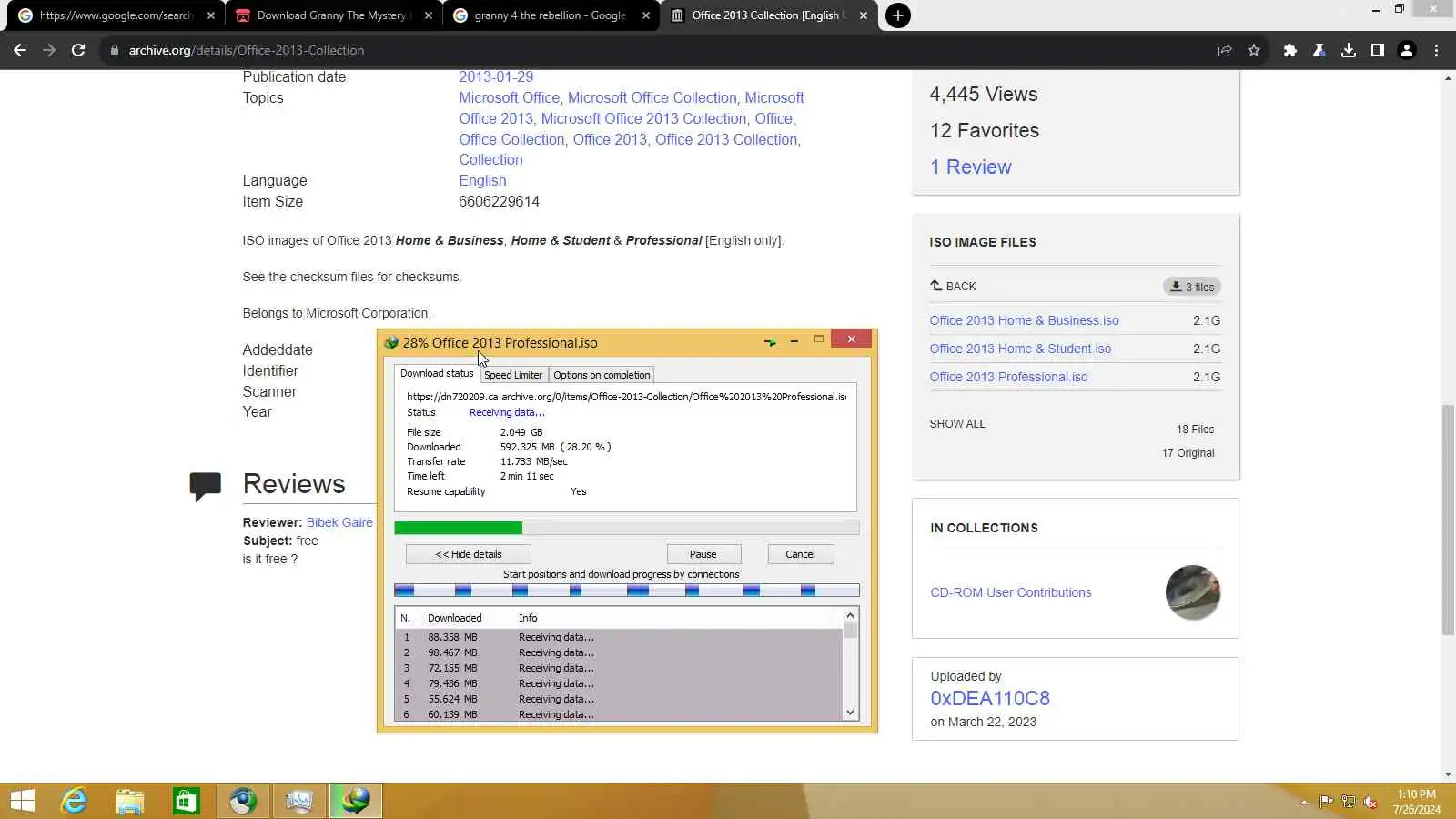
Task: Bookmark this page with the star icon
Action: [1254, 50]
